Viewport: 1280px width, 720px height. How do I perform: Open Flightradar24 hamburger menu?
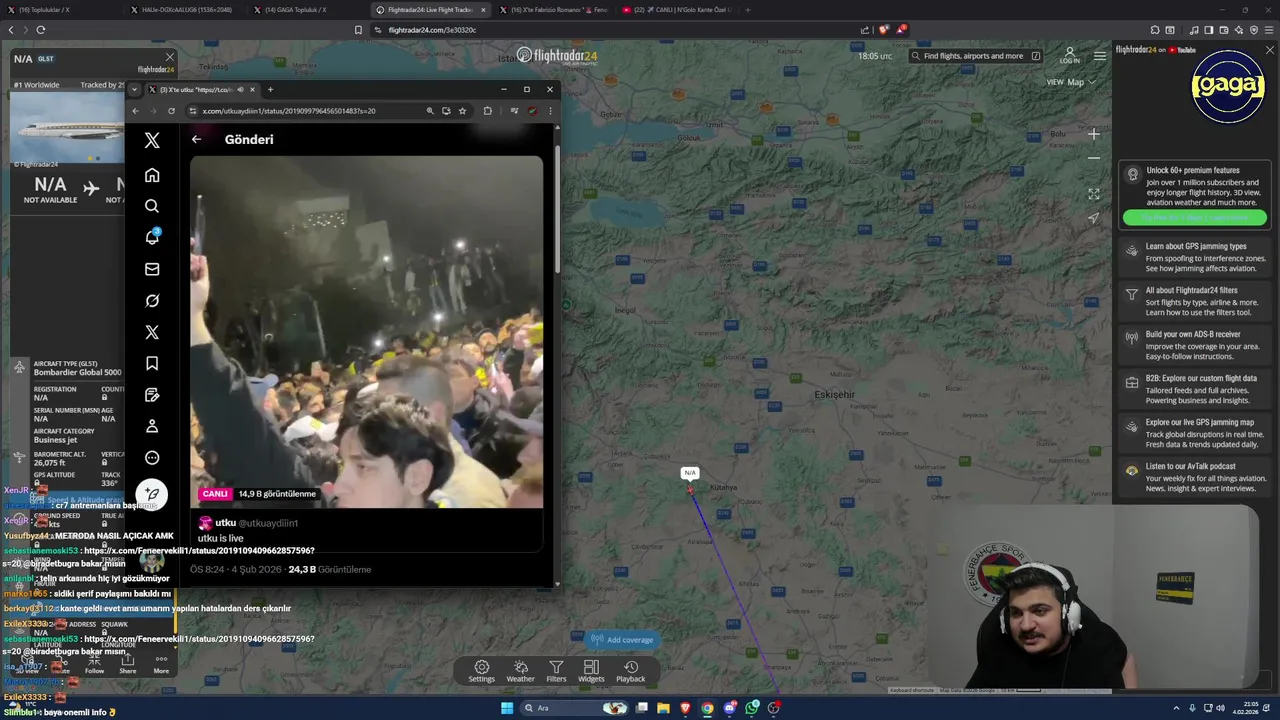(1100, 56)
